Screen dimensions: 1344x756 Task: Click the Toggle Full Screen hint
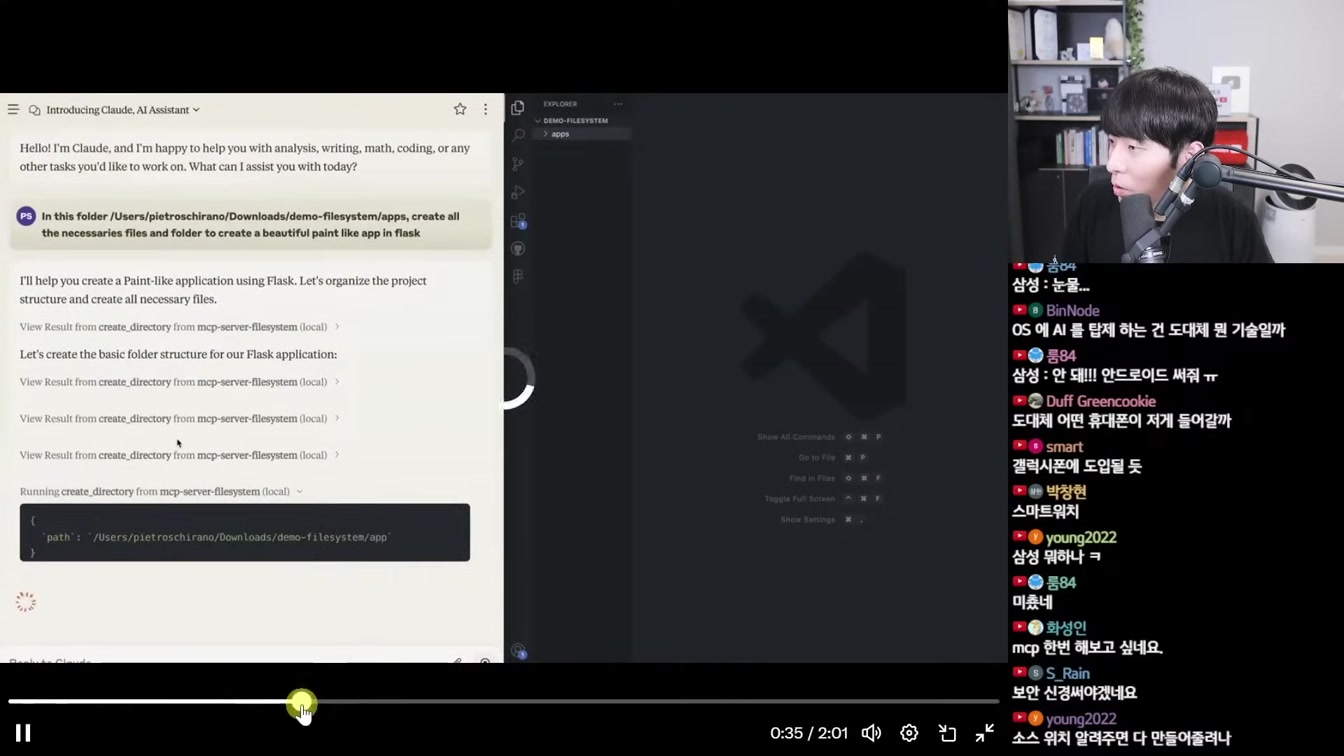(x=823, y=499)
